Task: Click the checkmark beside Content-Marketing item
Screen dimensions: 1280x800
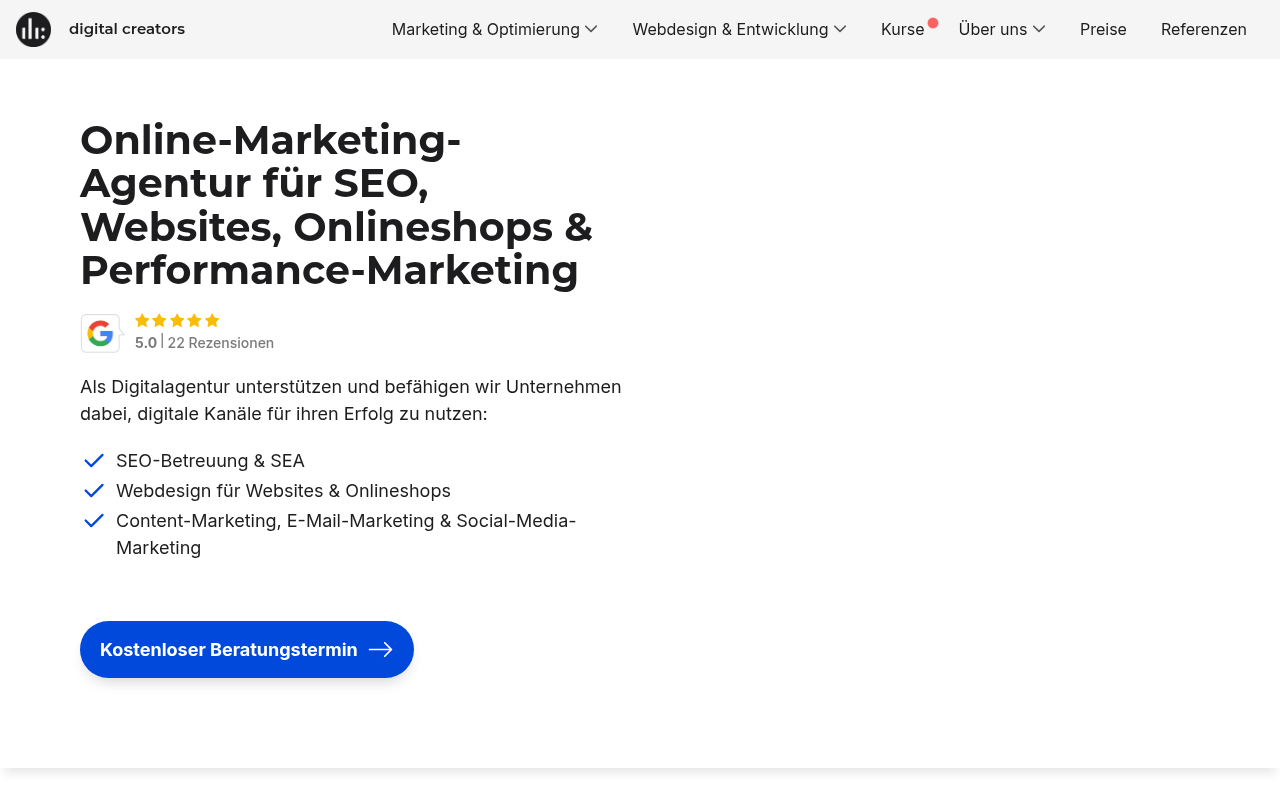Action: (94, 521)
